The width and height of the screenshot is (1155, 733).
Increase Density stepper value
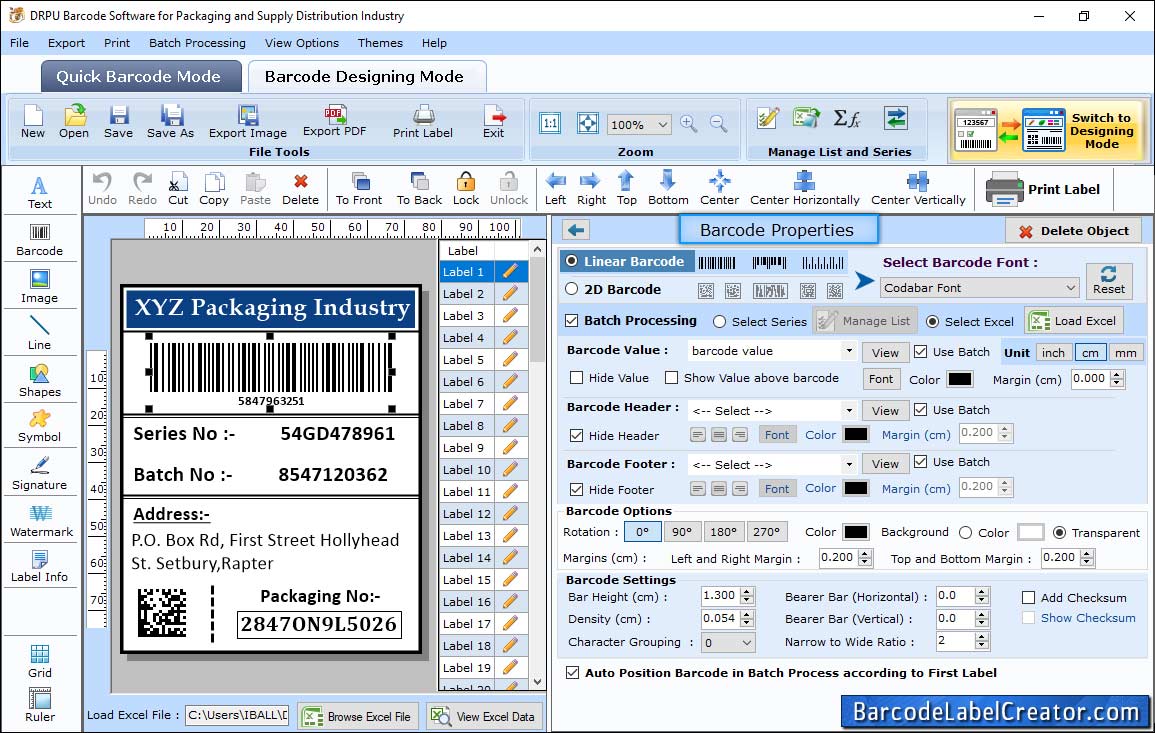747,614
